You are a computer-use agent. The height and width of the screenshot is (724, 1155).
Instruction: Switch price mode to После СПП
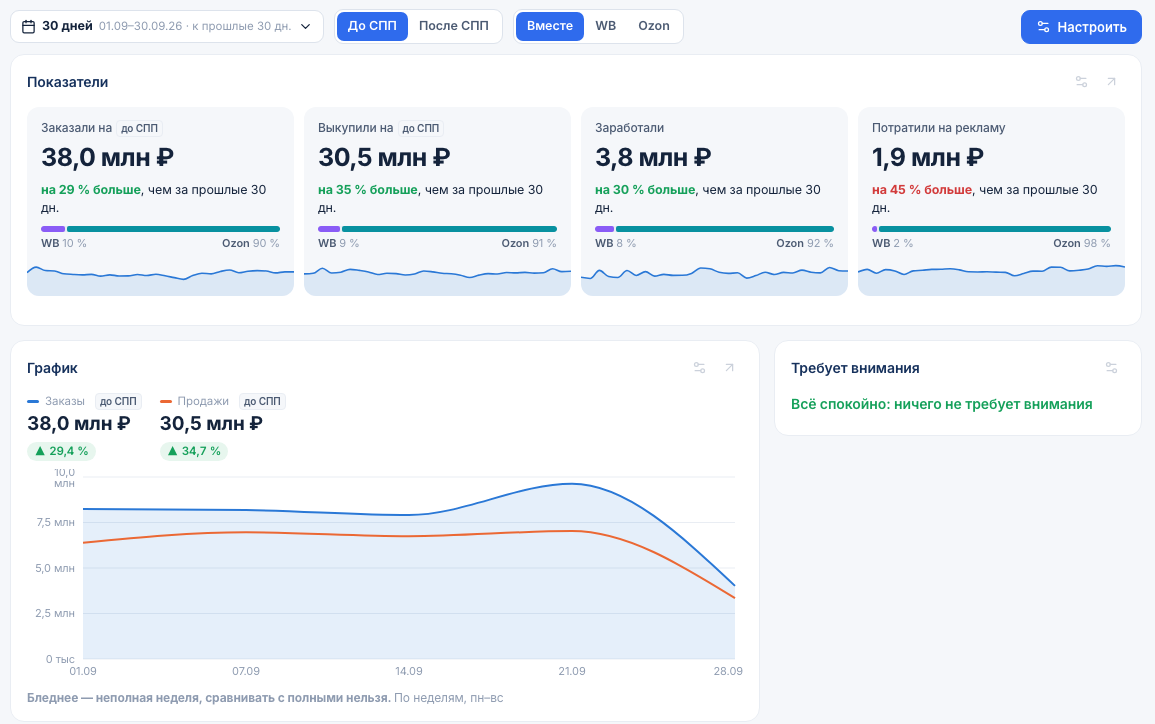pos(454,26)
